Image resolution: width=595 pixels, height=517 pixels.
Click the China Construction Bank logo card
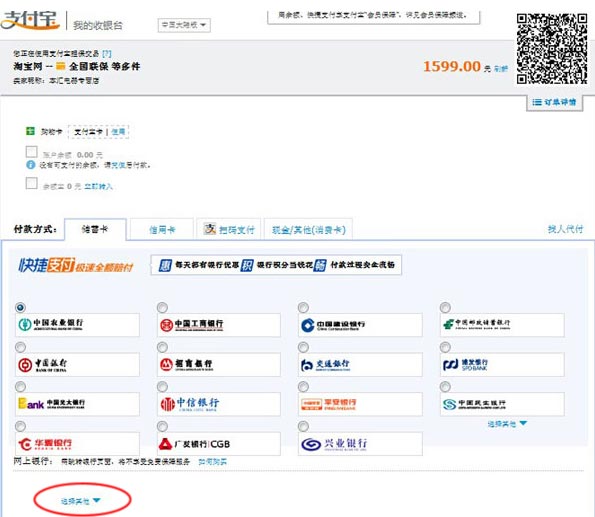point(360,325)
